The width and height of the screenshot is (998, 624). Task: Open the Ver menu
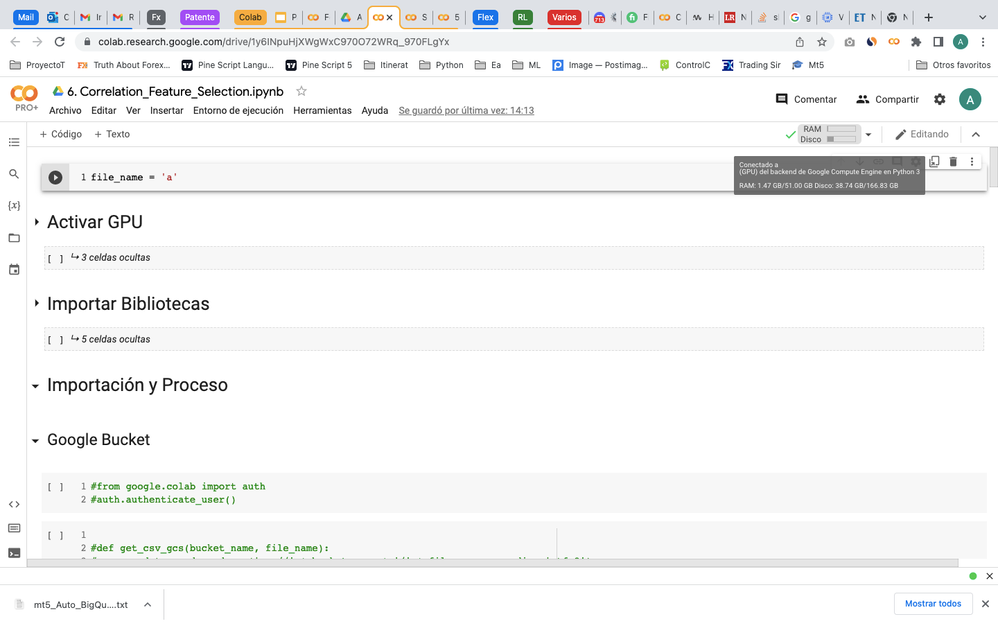click(133, 110)
